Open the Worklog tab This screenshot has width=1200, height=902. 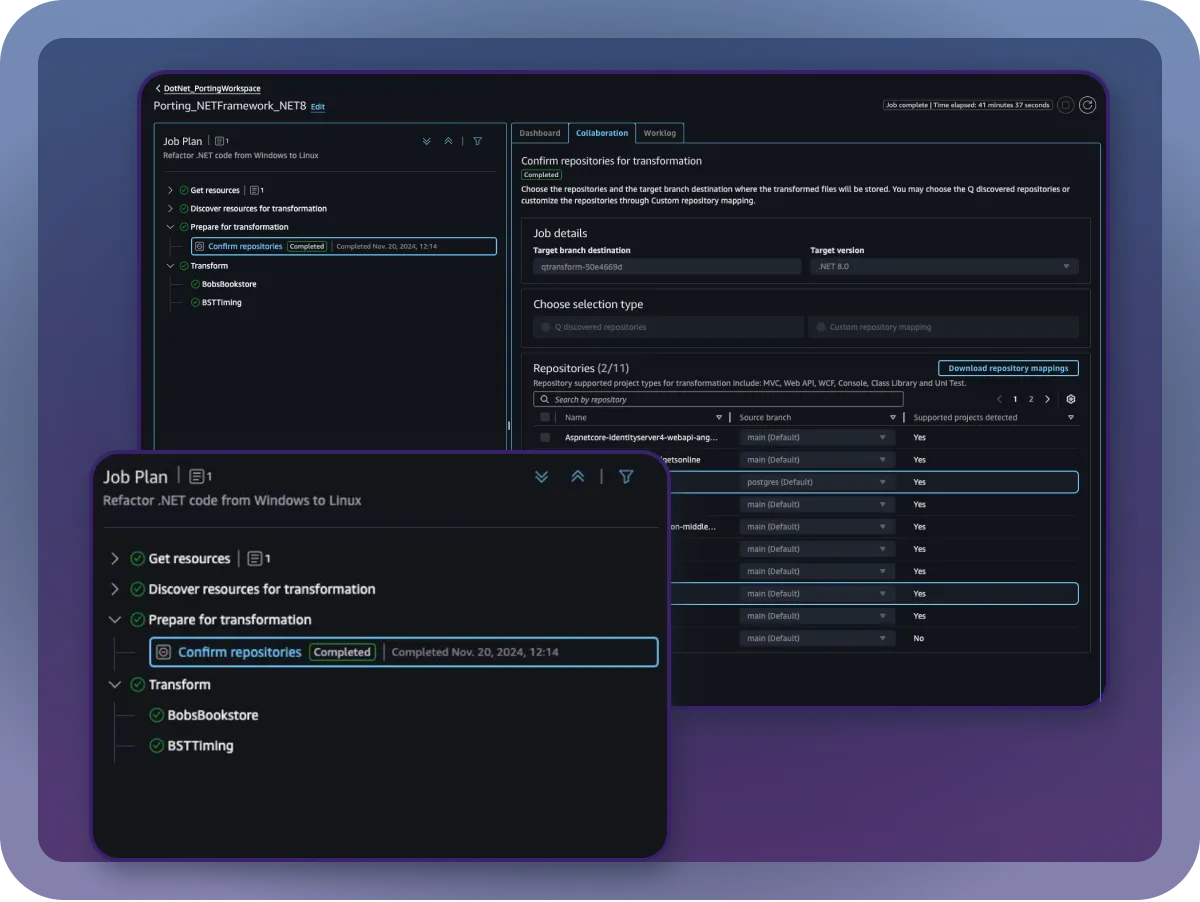659,133
